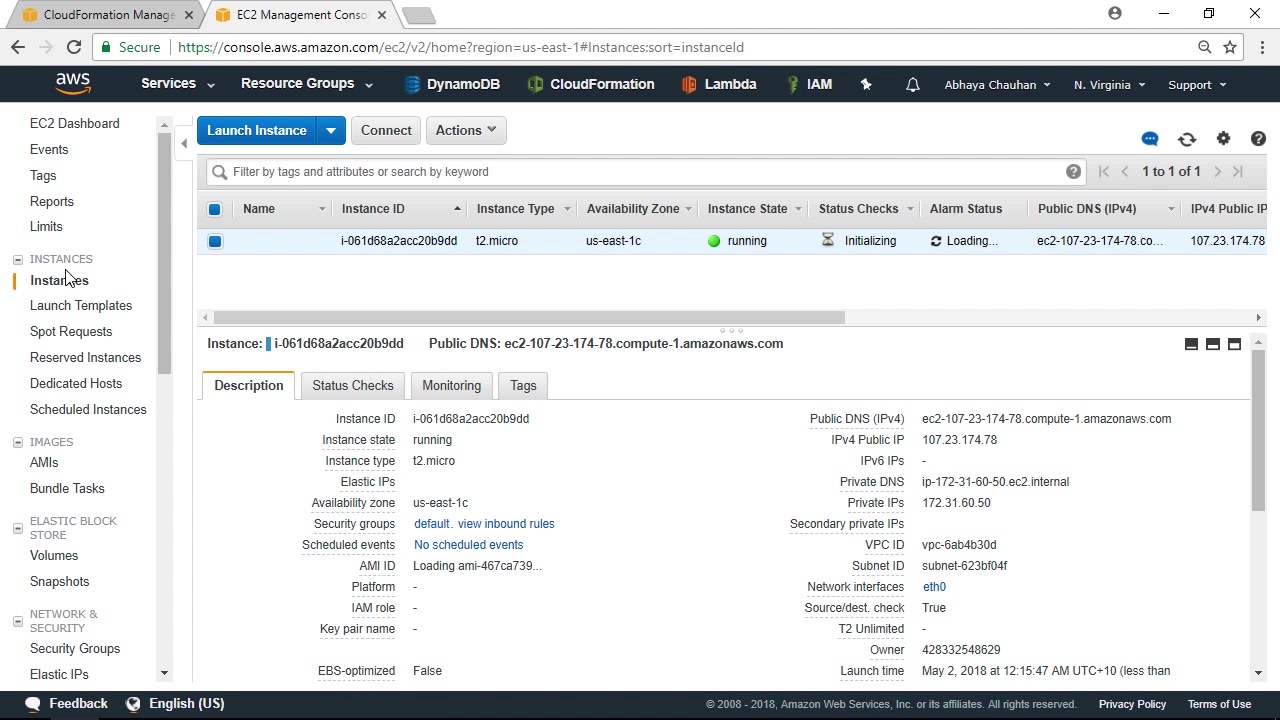Click the filter help question icon
Image resolution: width=1280 pixels, height=720 pixels.
tap(1073, 172)
